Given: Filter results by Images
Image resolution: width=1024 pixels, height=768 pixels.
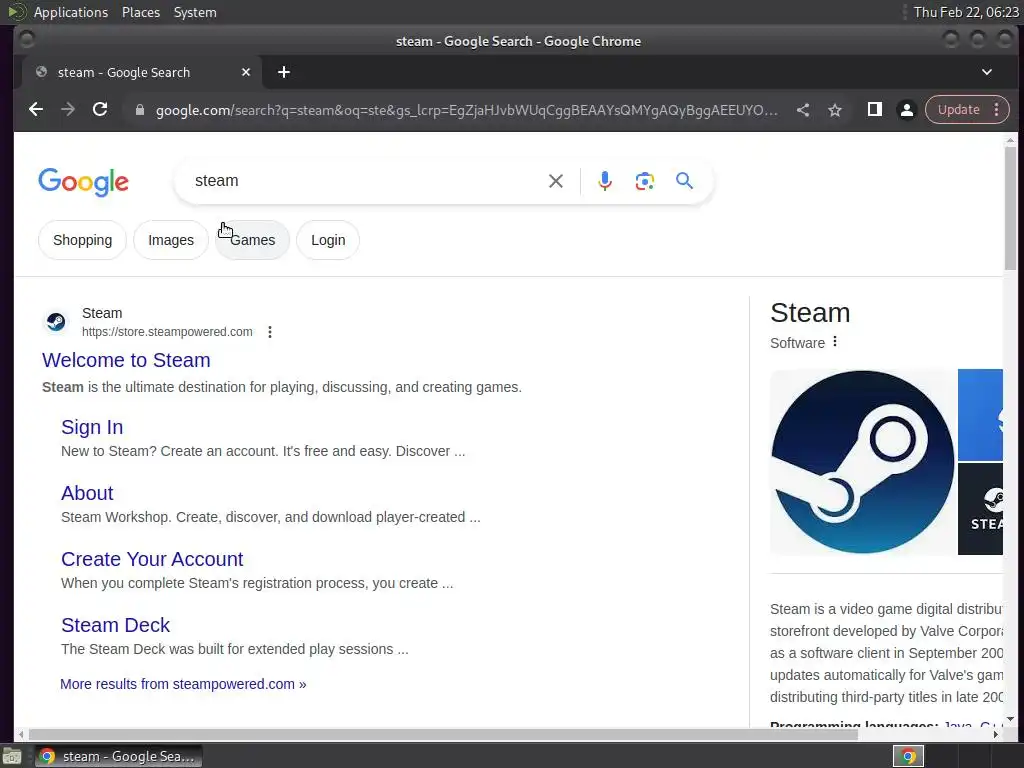Looking at the screenshot, I should (x=171, y=240).
